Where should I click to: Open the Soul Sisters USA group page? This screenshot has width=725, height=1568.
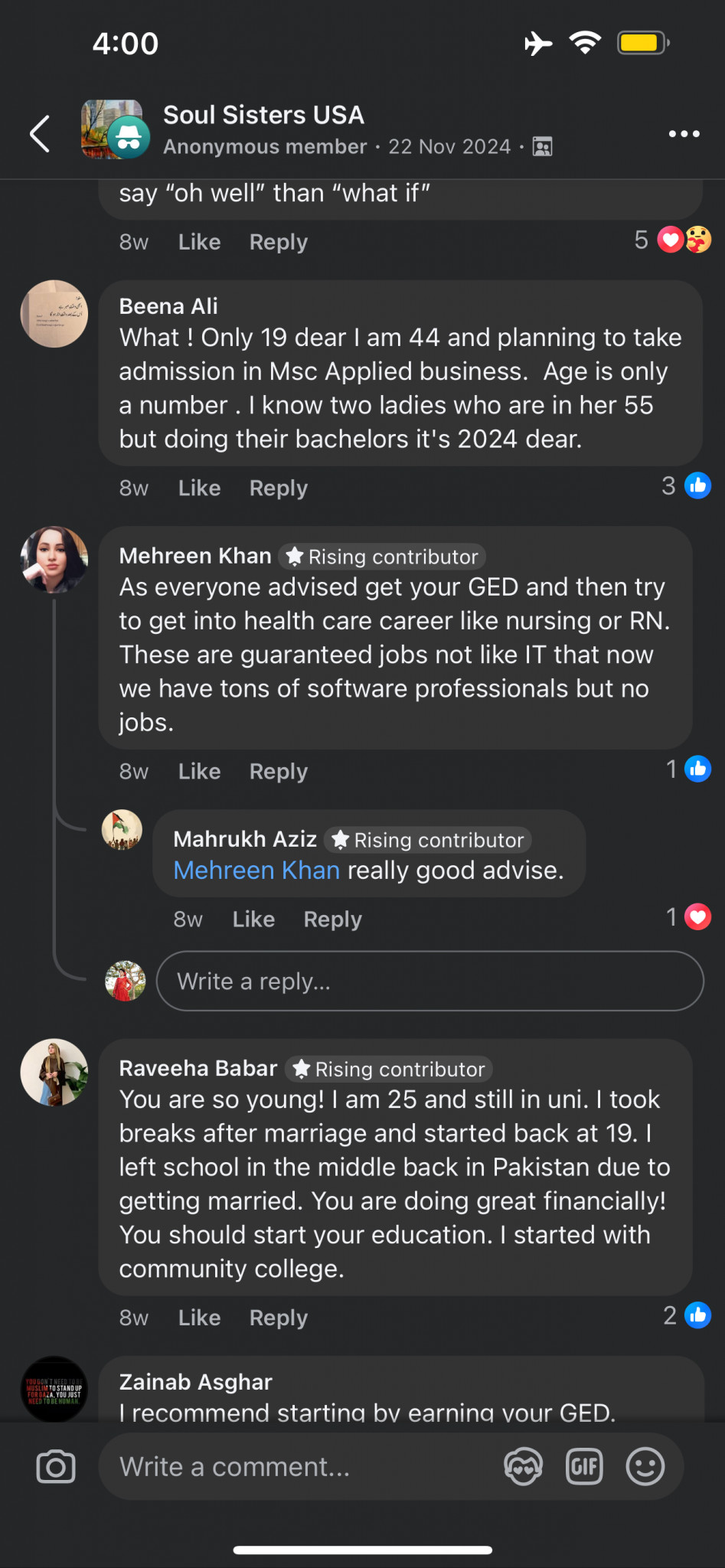point(263,115)
